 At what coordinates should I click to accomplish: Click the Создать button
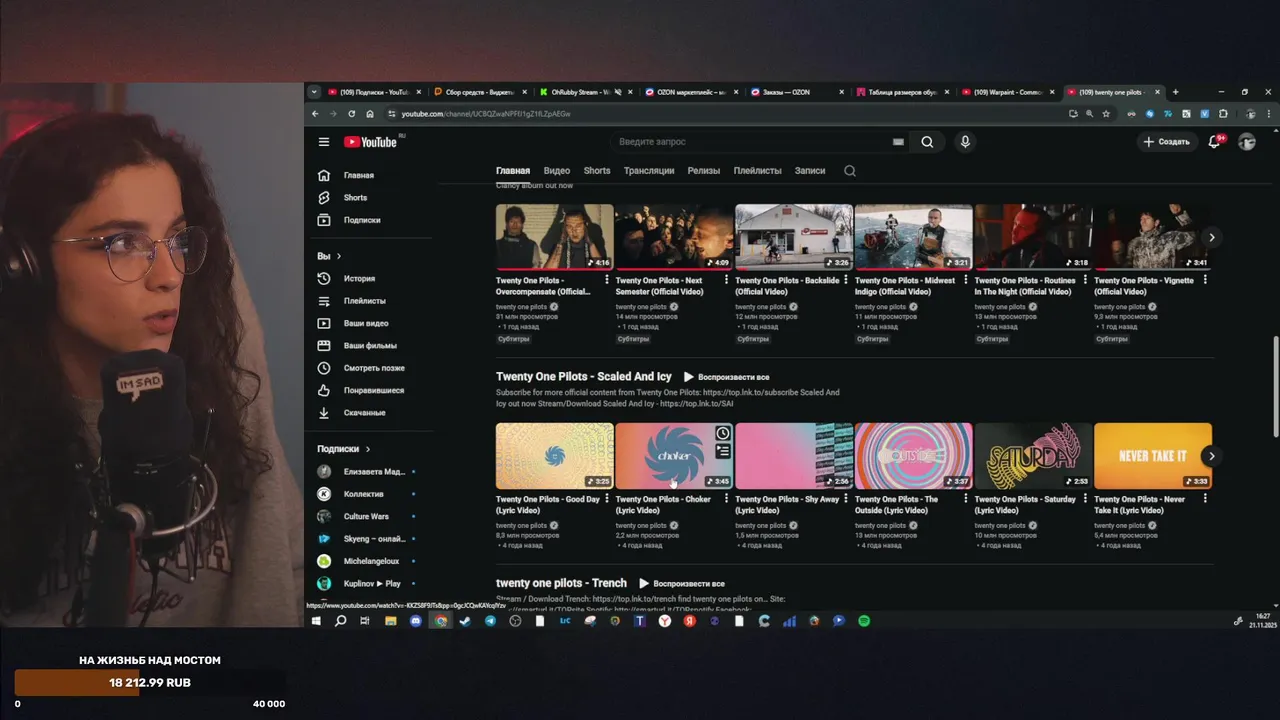click(x=1166, y=142)
